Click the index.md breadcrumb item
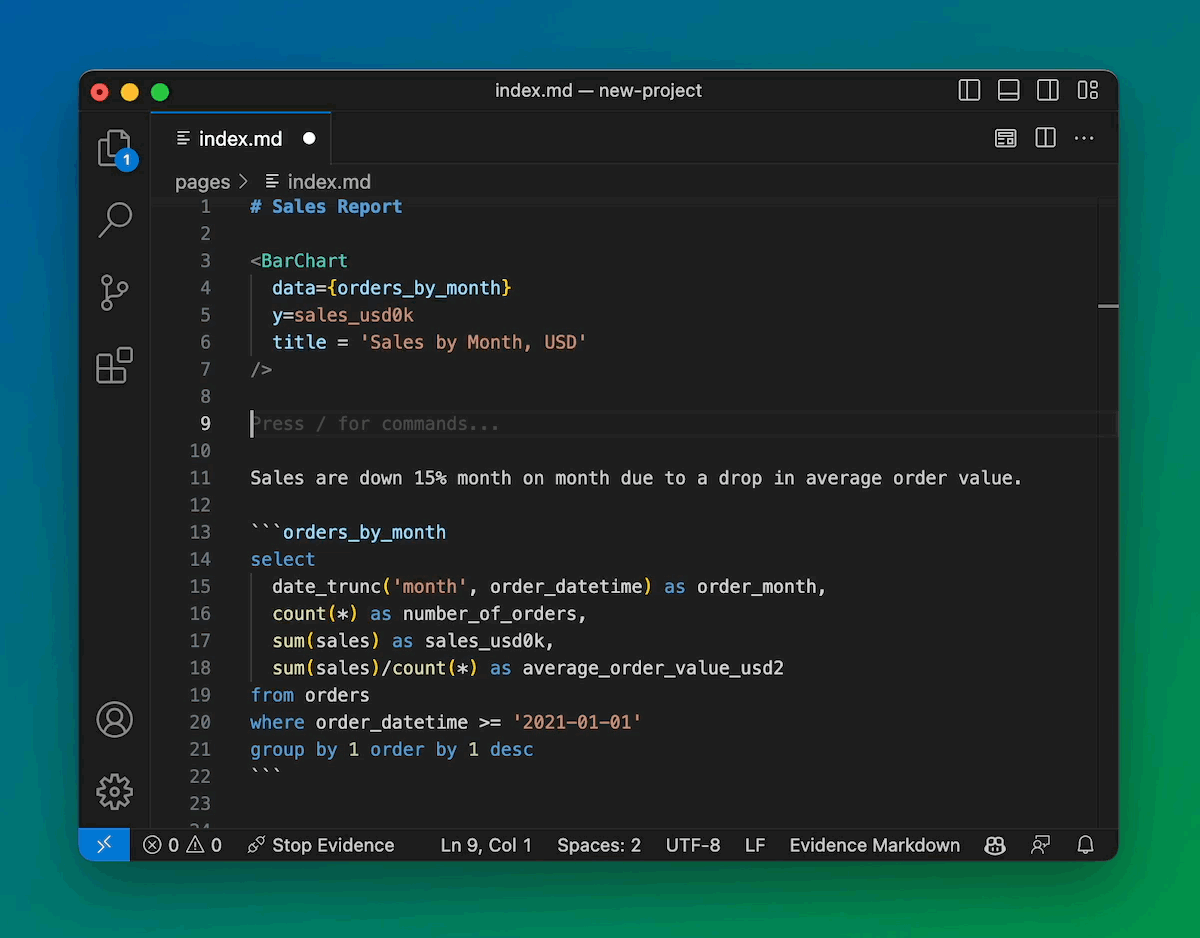 click(x=318, y=182)
